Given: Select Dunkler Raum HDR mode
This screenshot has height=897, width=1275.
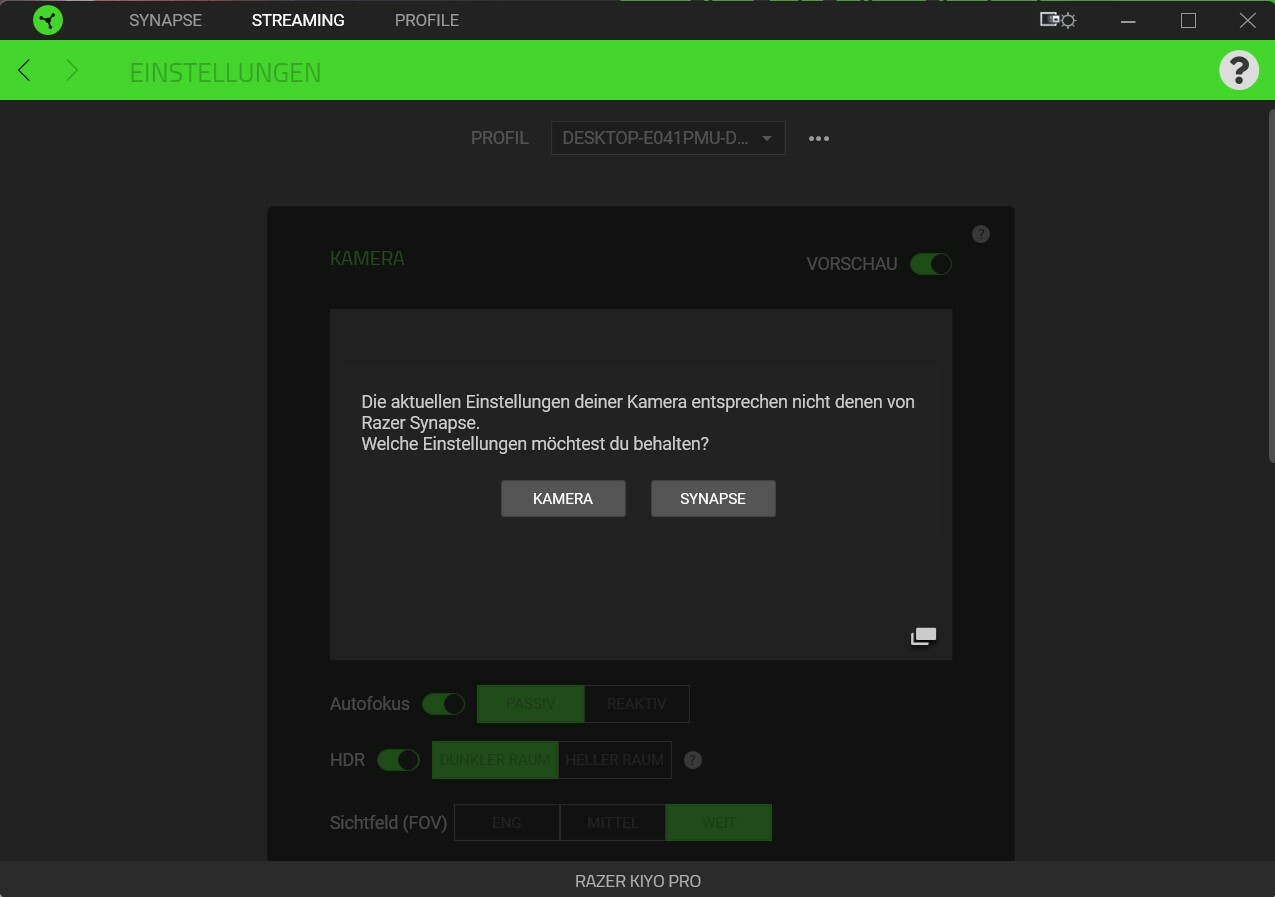Looking at the screenshot, I should pyautogui.click(x=495, y=760).
